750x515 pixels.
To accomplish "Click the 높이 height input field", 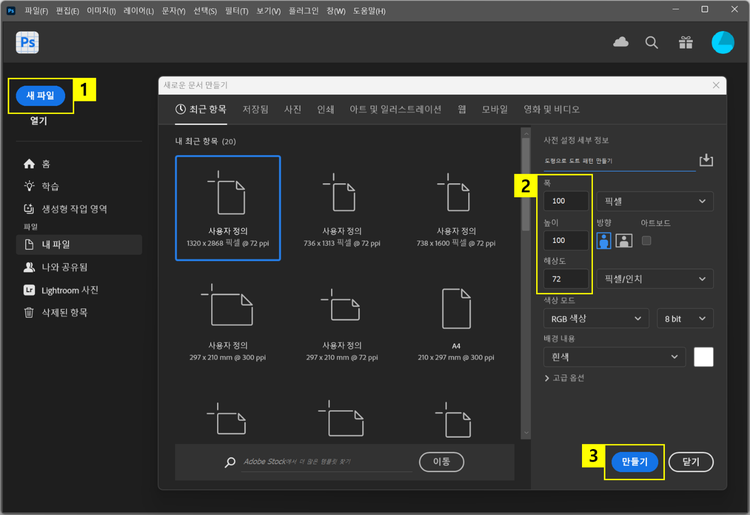I will click(x=566, y=241).
